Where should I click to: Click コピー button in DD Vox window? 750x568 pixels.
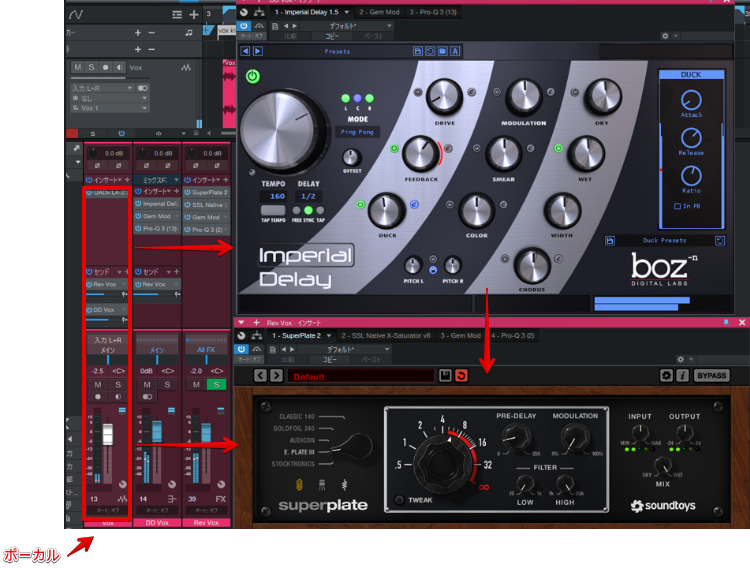pyautogui.click(x=331, y=36)
